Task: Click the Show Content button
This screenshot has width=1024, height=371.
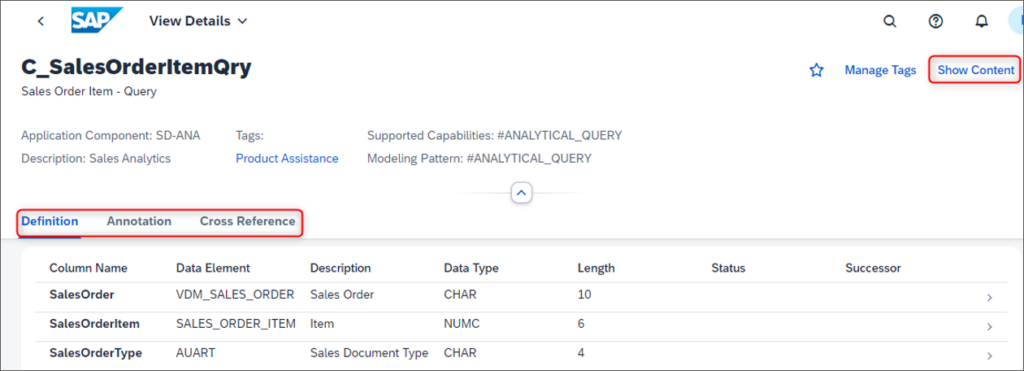Action: 976,70
